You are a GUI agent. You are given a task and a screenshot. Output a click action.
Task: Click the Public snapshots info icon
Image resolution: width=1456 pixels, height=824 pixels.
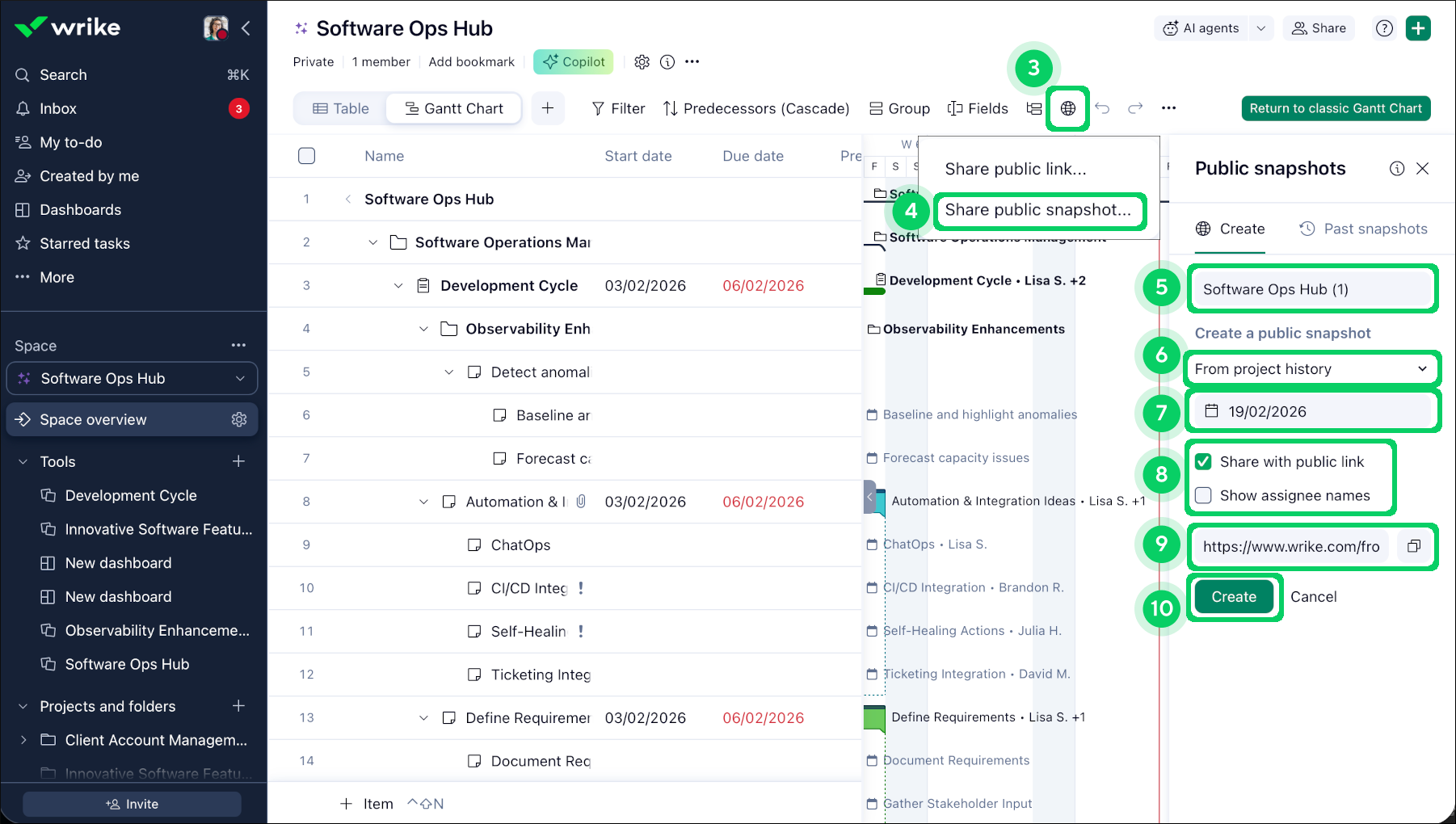tap(1396, 168)
